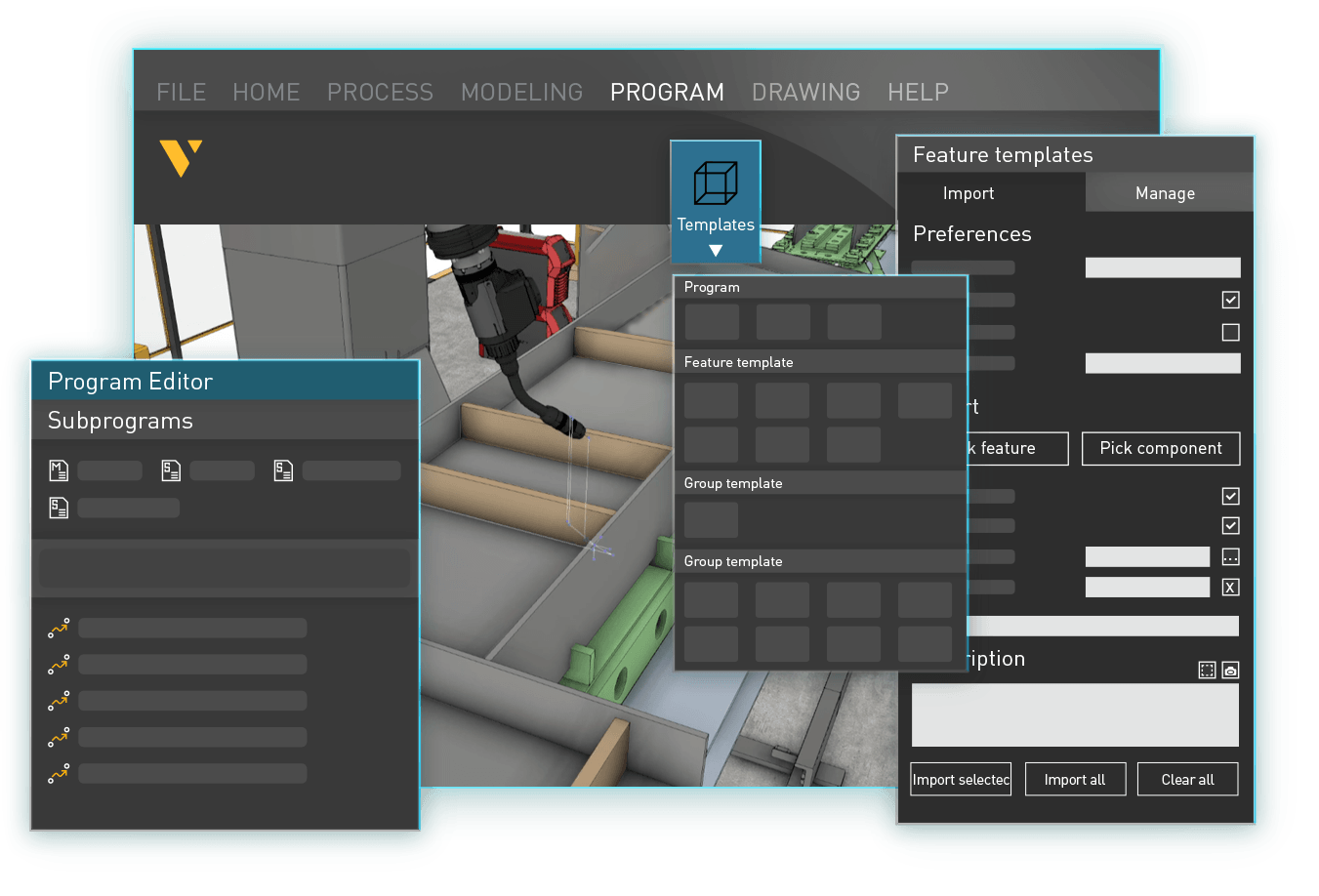Click the X clear button beside the lower field
1319x896 pixels.
(x=1230, y=587)
